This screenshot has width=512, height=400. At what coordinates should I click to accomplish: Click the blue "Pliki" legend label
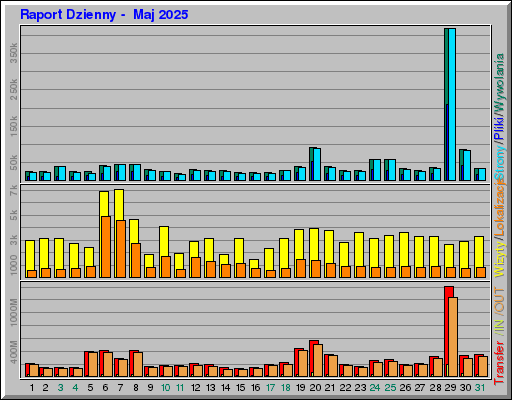[x=499, y=128]
